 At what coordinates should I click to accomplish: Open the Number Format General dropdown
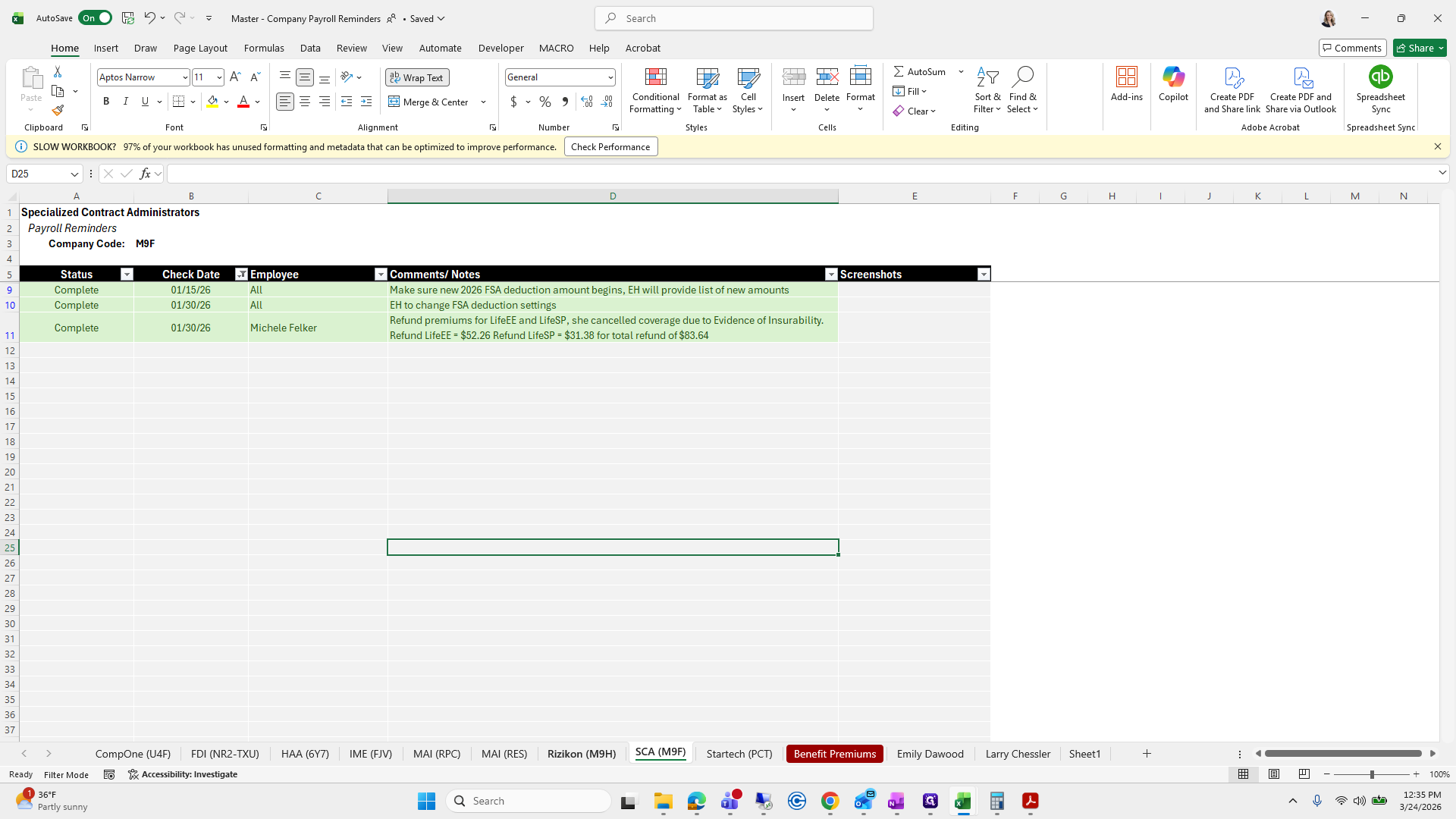(x=610, y=77)
